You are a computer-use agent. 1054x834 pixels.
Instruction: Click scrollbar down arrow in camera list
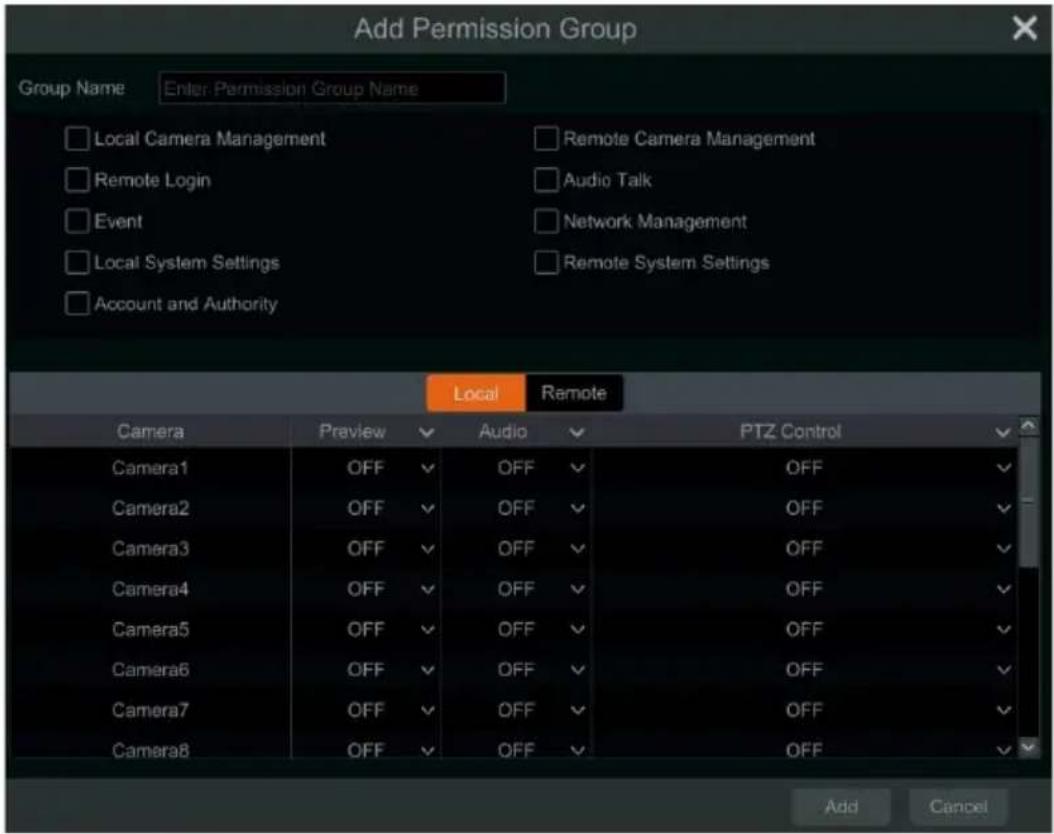[1028, 747]
